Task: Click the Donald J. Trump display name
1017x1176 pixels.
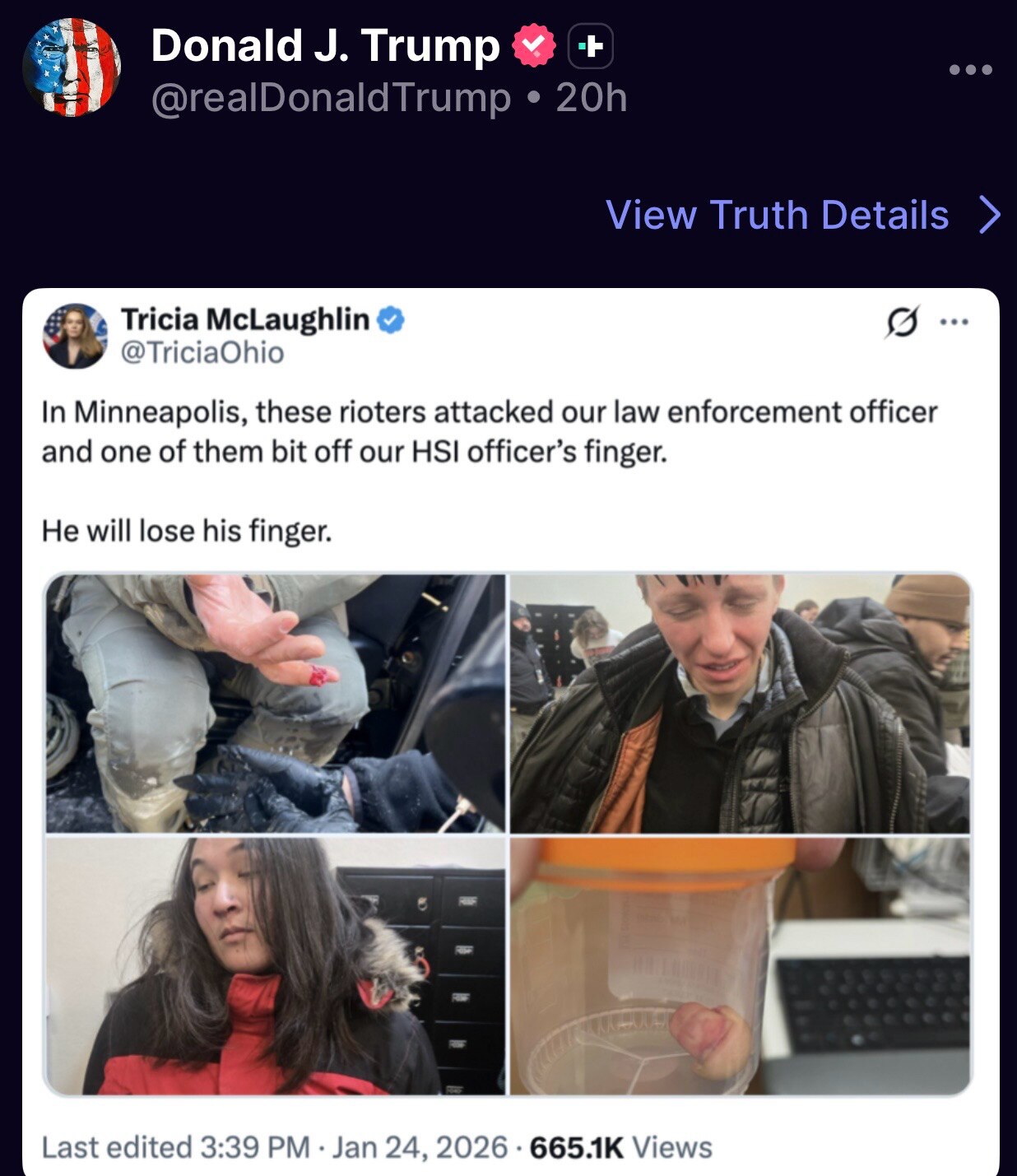Action: [x=325, y=45]
